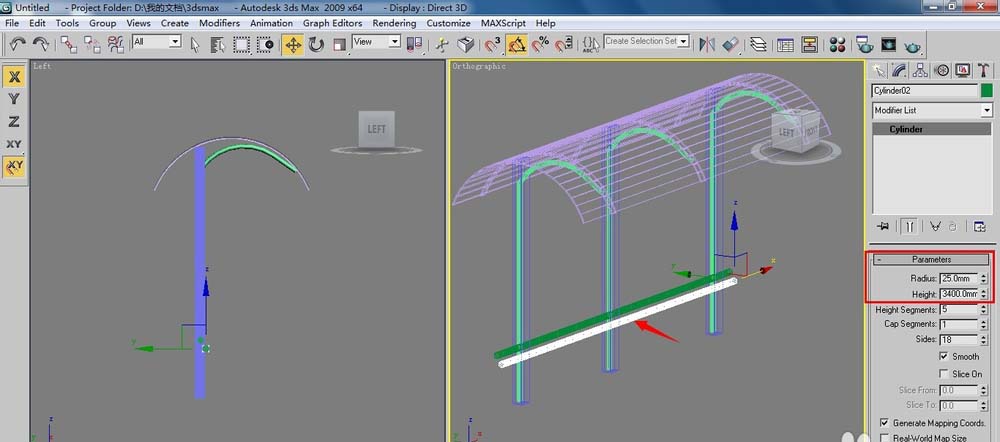Open Curve Editor icon

click(786, 45)
